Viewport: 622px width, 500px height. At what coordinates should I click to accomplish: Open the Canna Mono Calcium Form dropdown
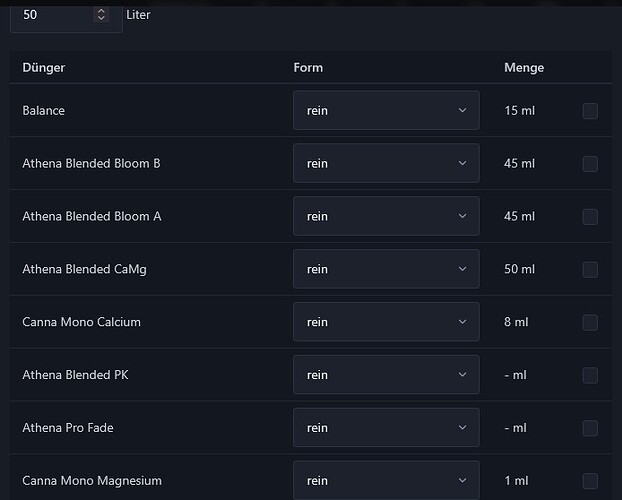click(385, 322)
